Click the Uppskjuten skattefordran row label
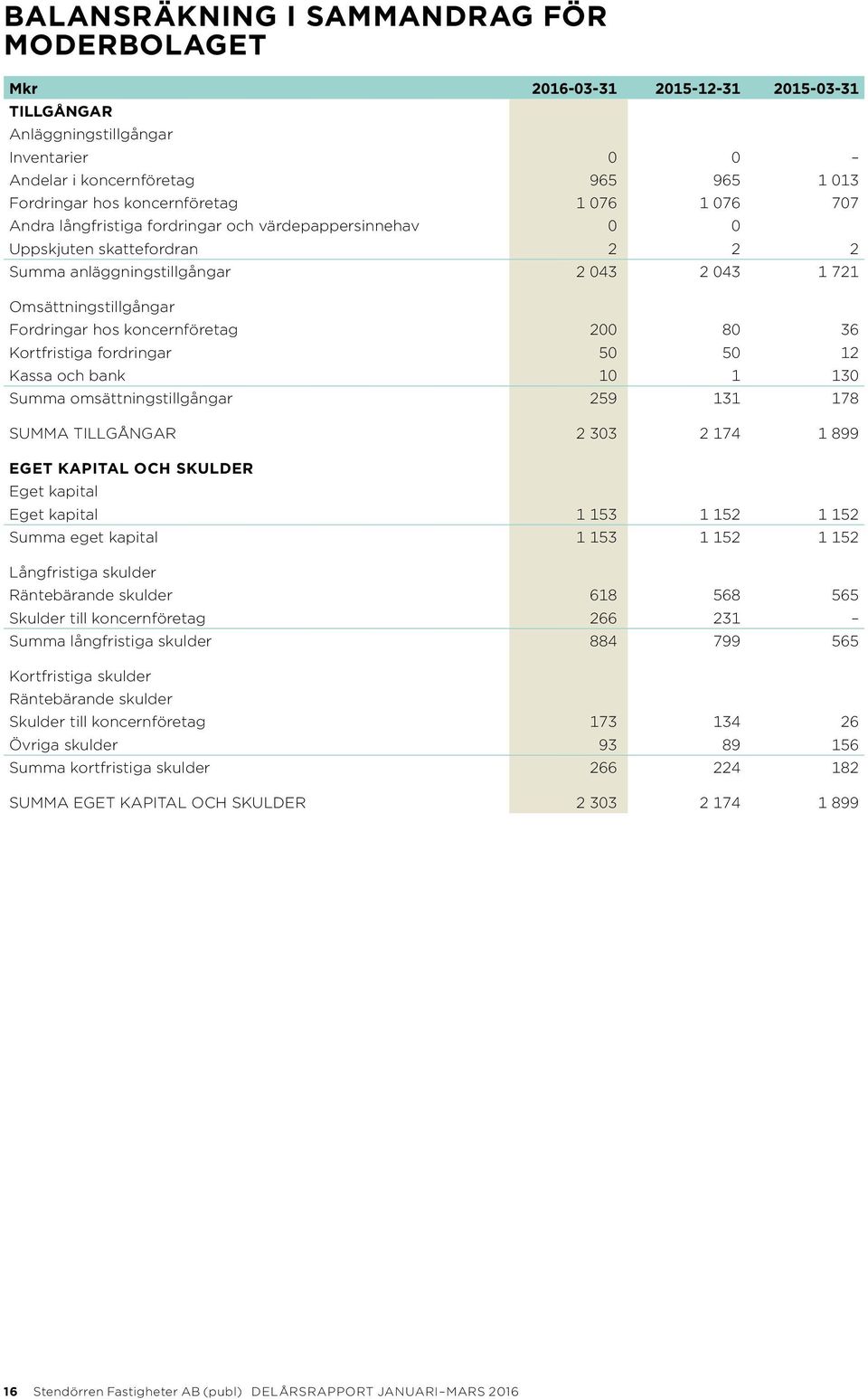Image resolution: width=868 pixels, height=1399 pixels. click(103, 249)
